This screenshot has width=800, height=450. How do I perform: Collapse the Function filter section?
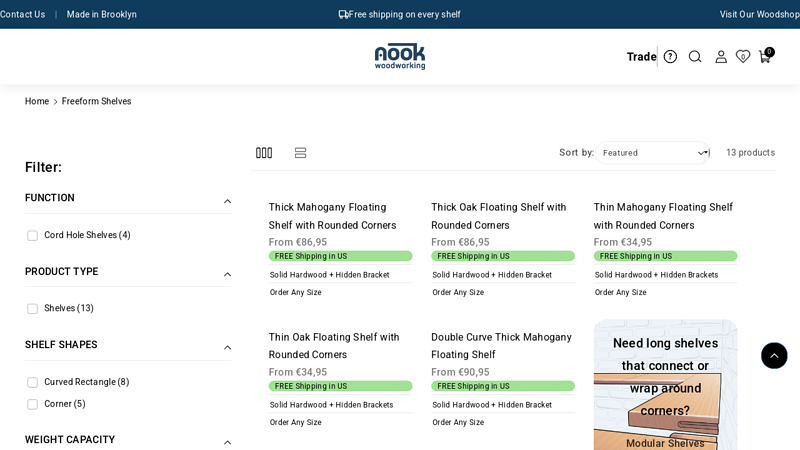[x=227, y=201]
